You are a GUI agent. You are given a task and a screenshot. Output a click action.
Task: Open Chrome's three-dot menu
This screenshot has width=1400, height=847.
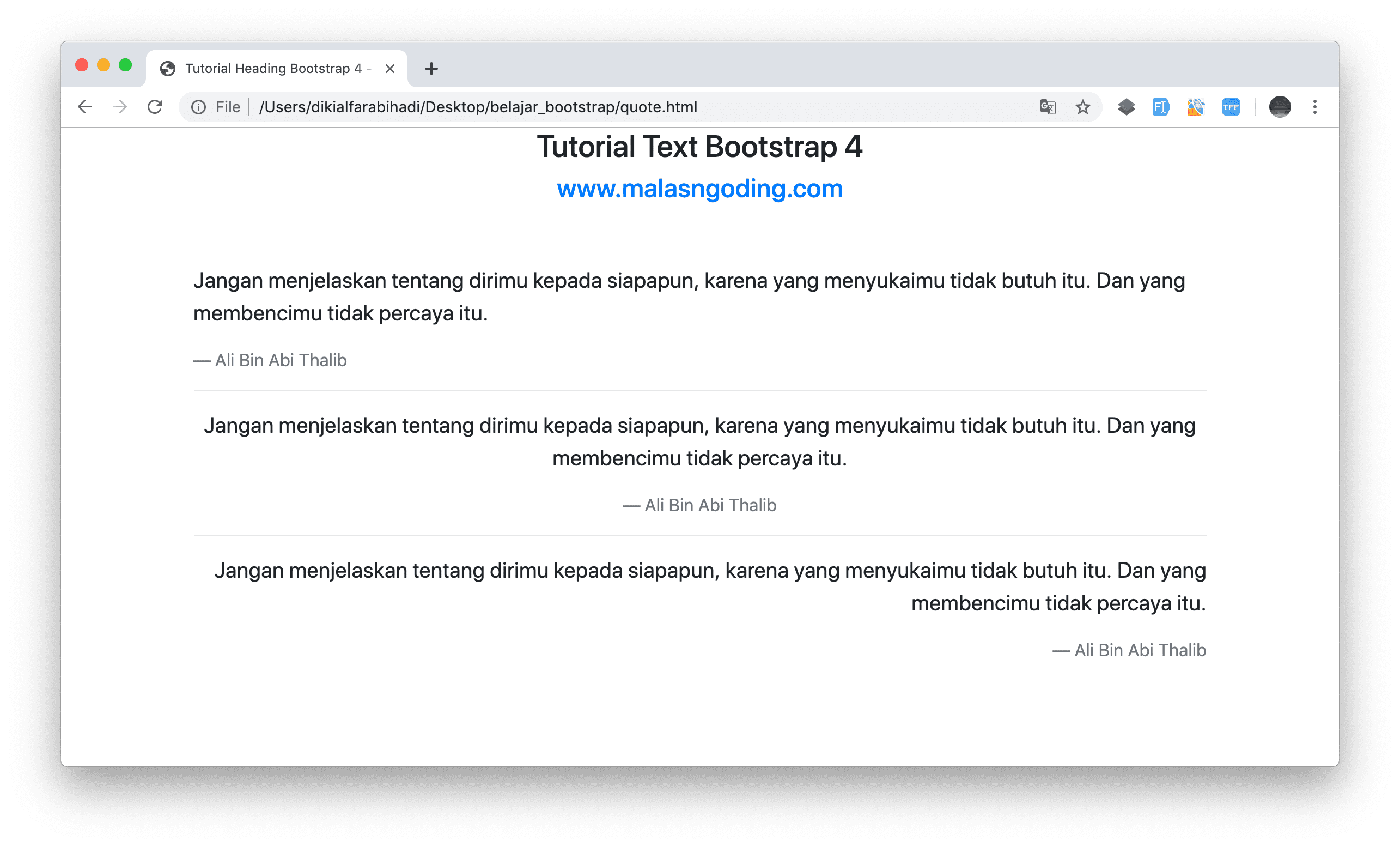pos(1315,107)
